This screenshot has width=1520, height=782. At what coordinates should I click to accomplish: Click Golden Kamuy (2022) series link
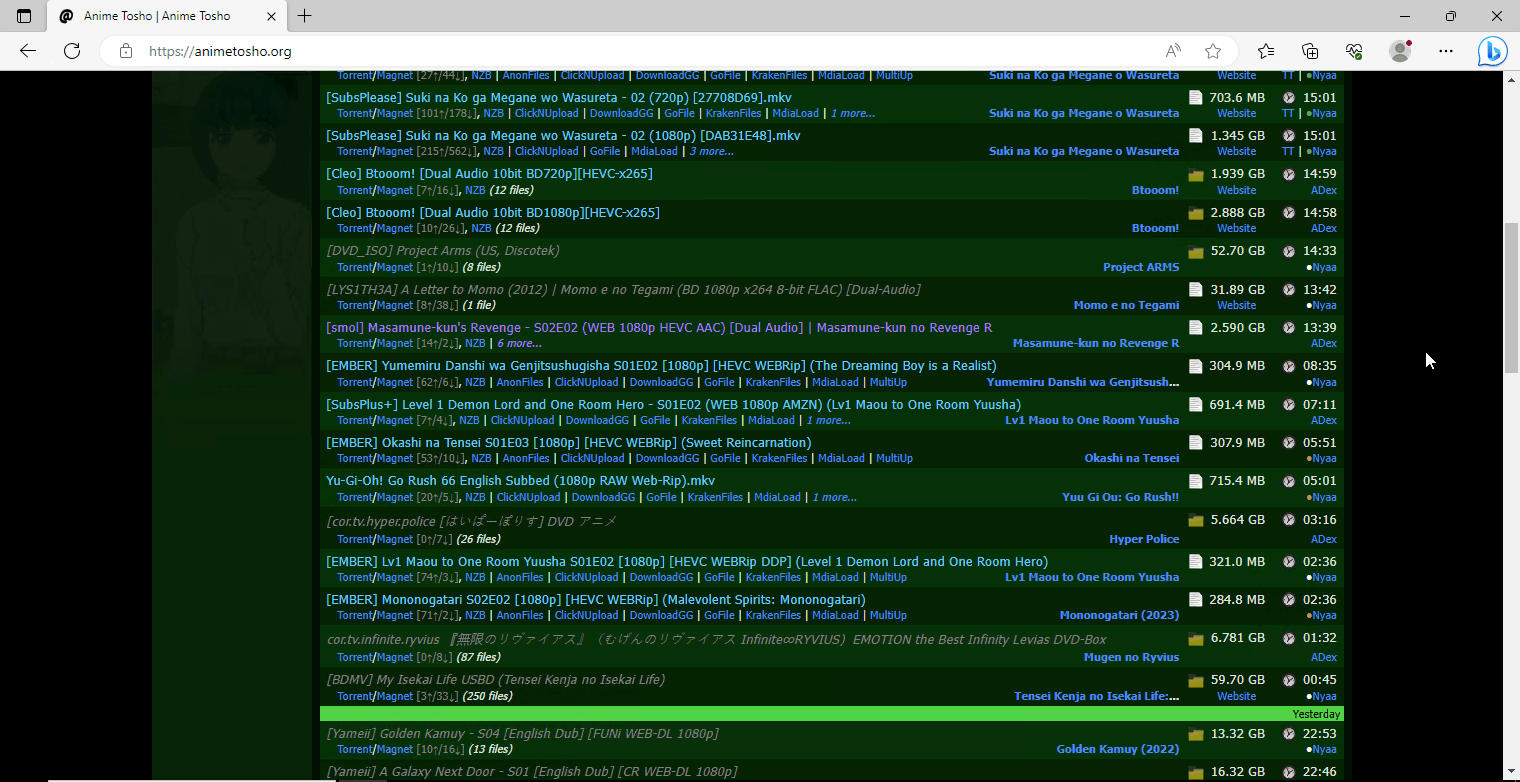[1118, 750]
